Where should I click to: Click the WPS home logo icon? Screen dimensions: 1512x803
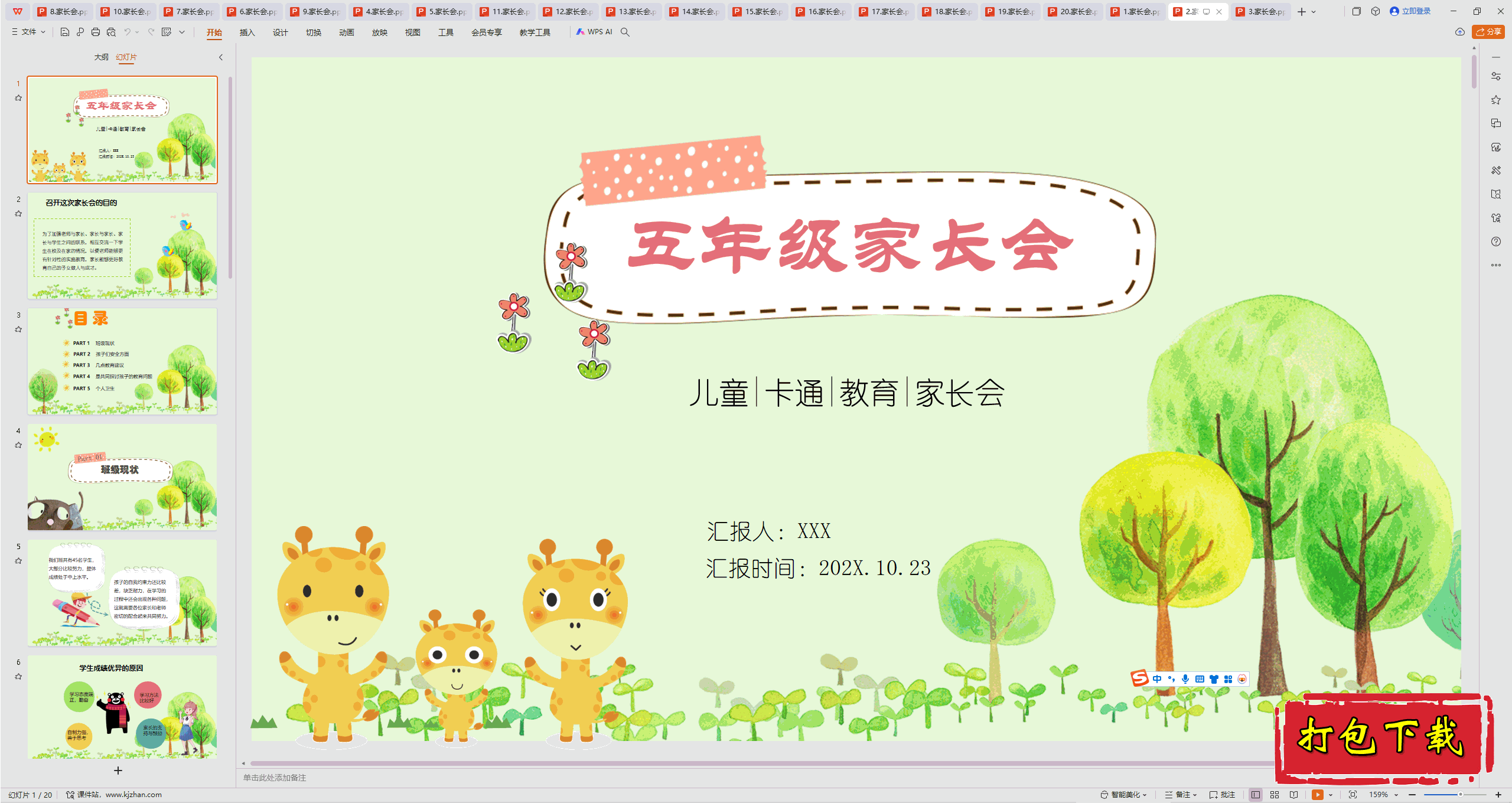(18, 11)
